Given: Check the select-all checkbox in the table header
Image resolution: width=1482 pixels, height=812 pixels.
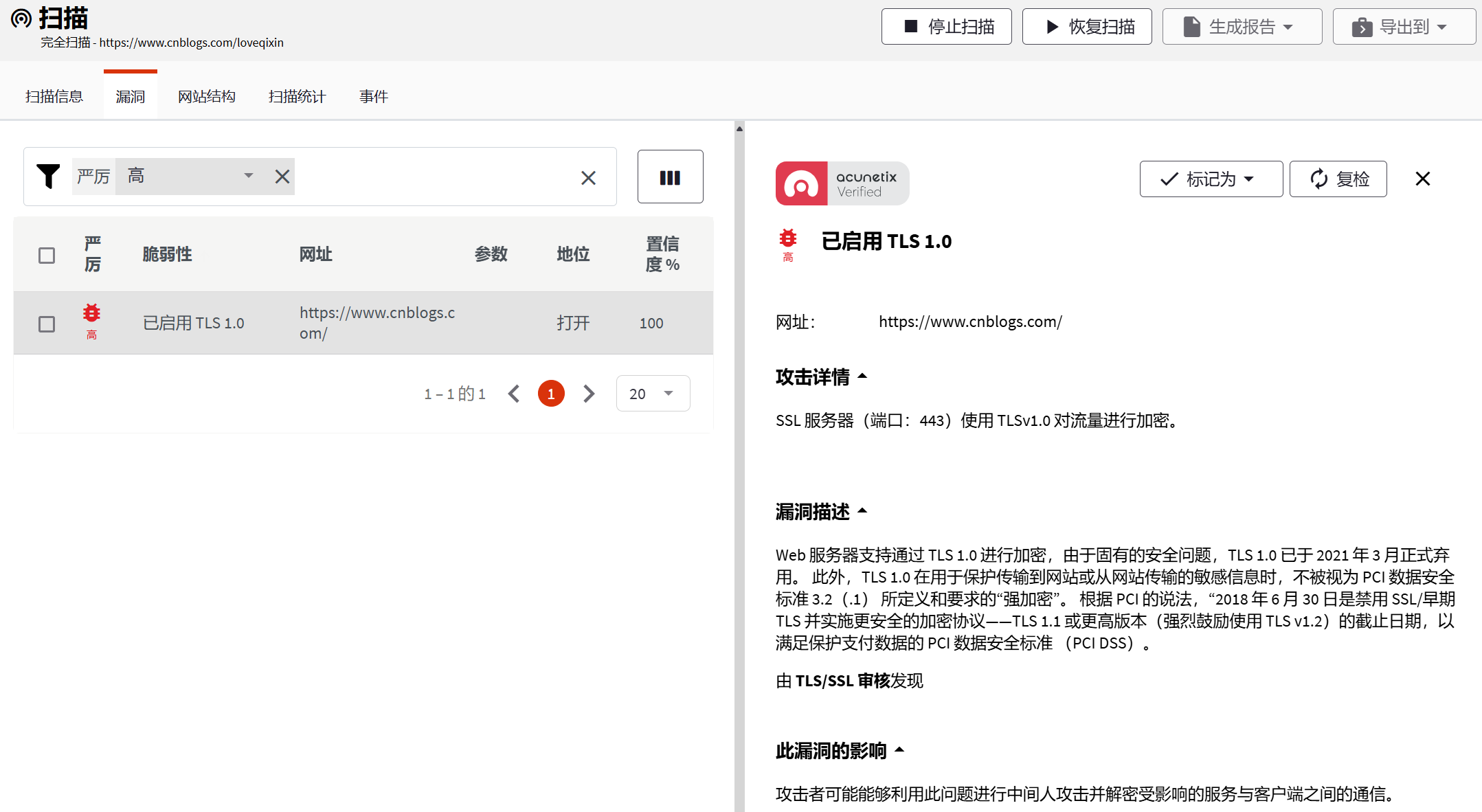Looking at the screenshot, I should (46, 255).
